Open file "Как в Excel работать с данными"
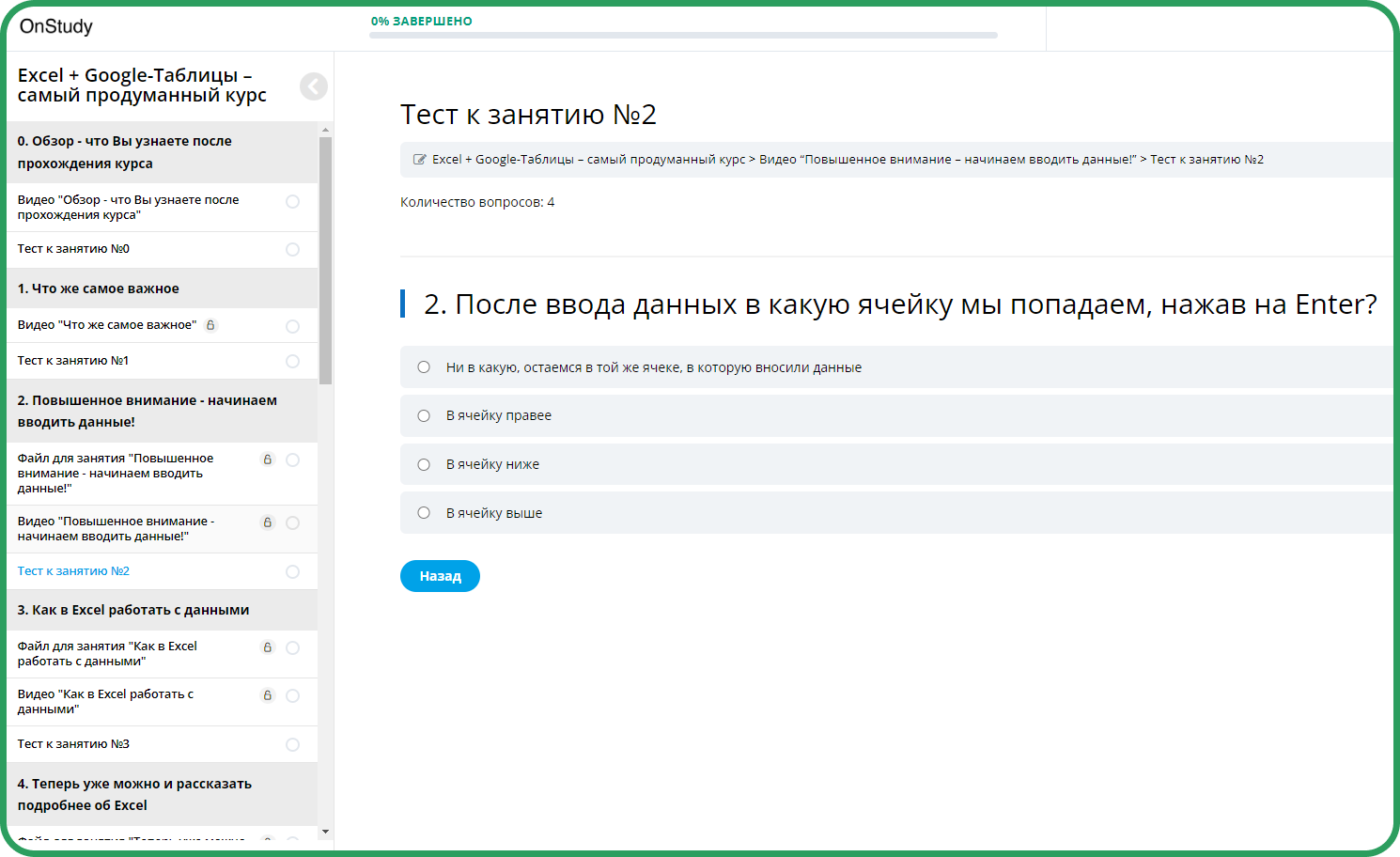The width and height of the screenshot is (1400, 857). pyautogui.click(x=107, y=654)
